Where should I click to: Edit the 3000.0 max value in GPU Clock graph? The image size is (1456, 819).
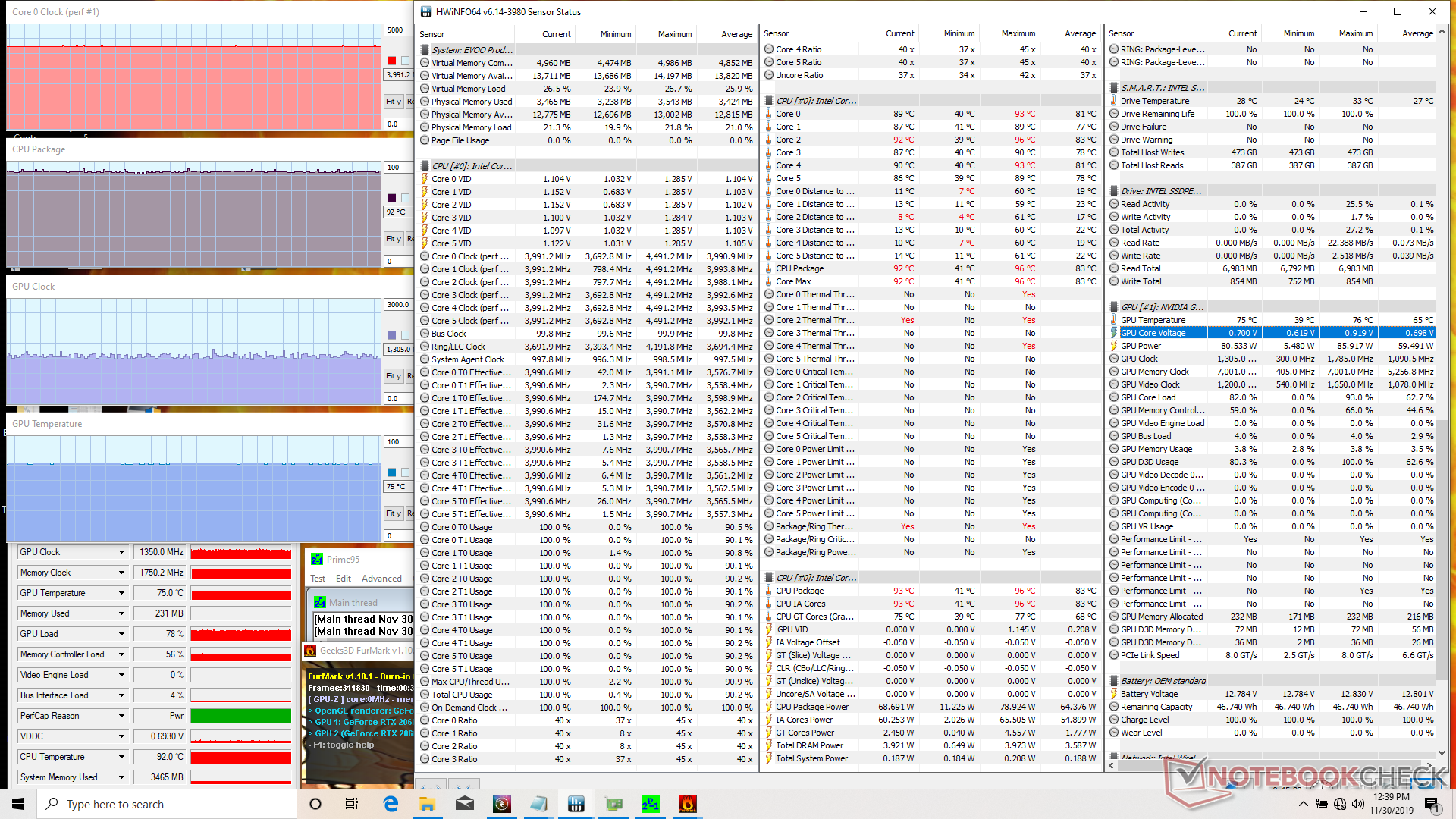[x=398, y=305]
